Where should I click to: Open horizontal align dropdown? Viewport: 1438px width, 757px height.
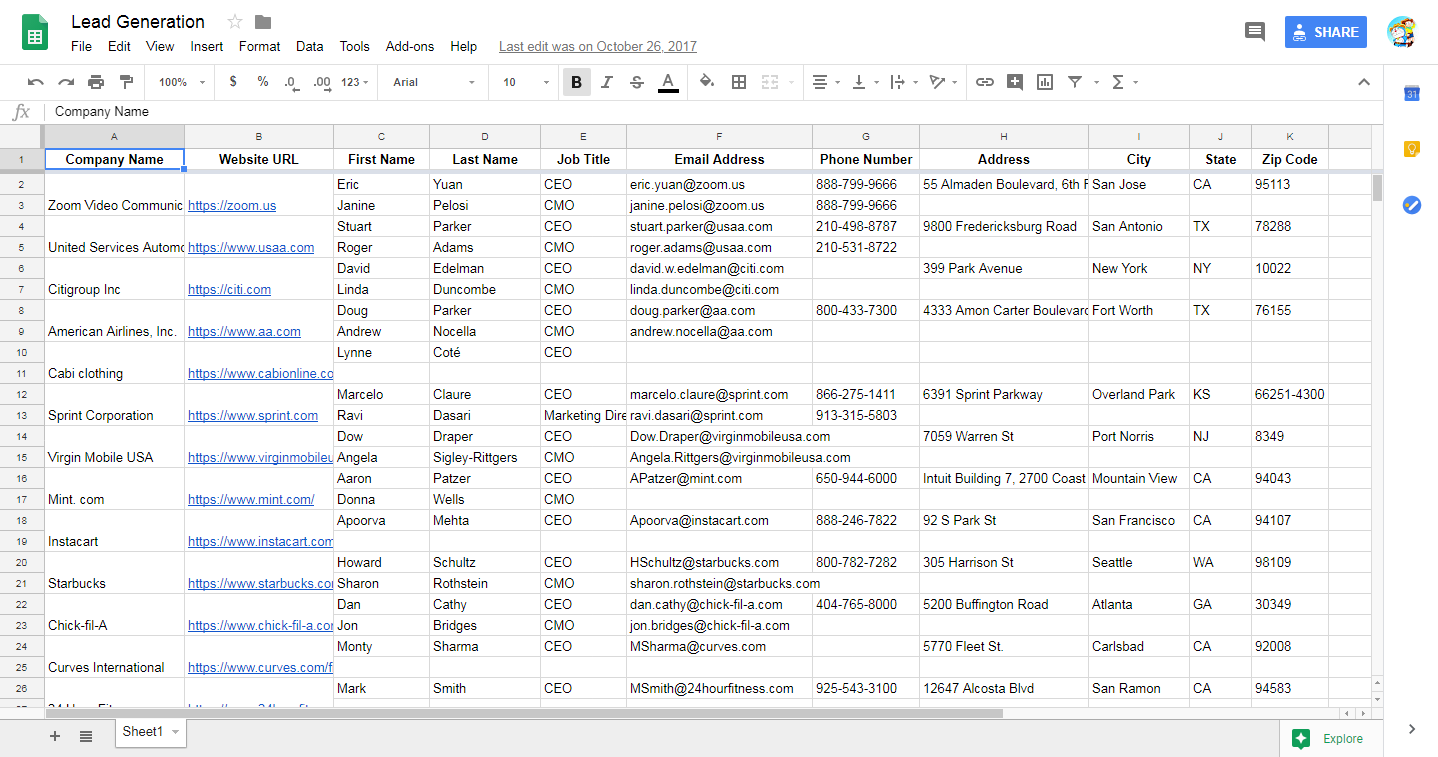tap(825, 82)
